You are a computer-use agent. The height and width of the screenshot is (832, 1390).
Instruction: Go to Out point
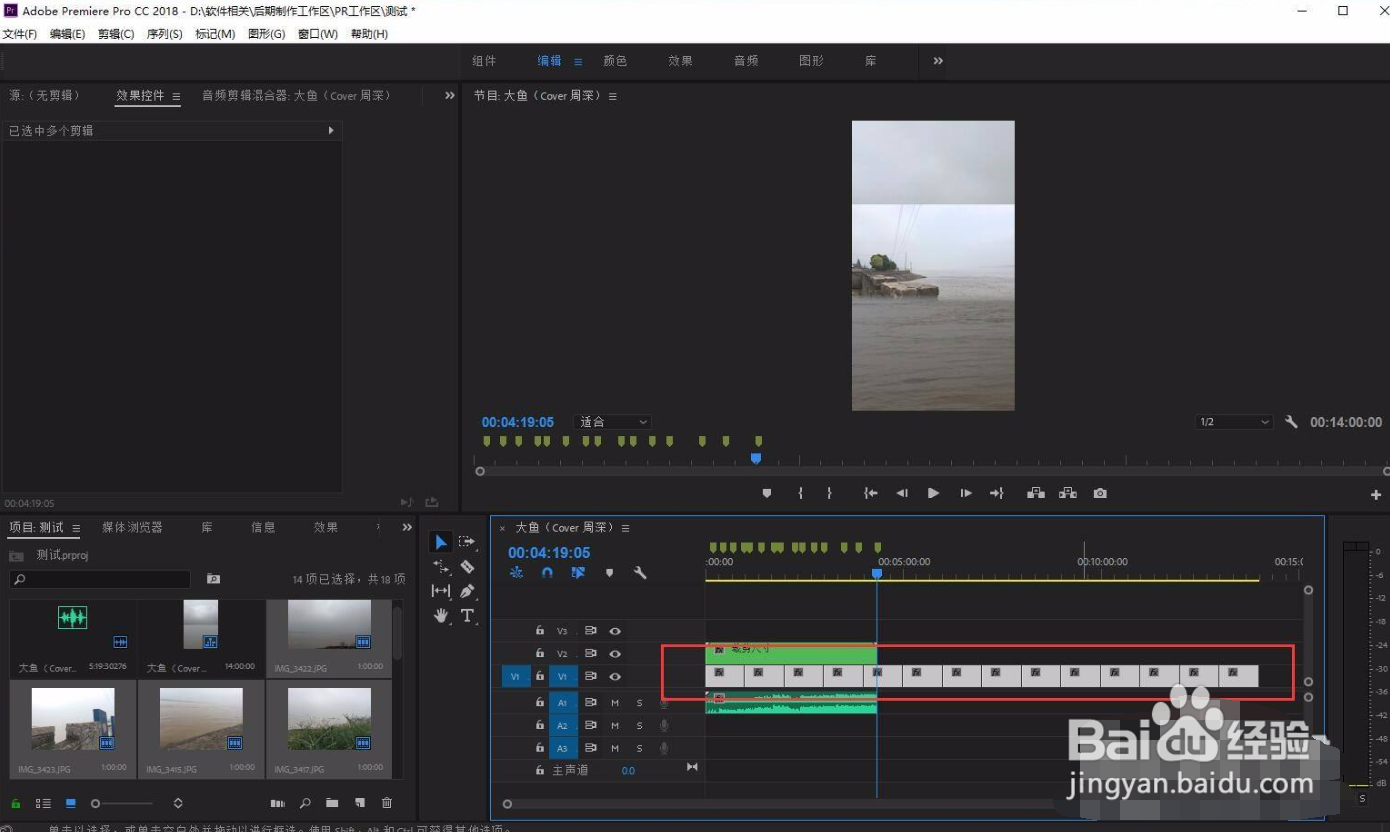tap(996, 493)
